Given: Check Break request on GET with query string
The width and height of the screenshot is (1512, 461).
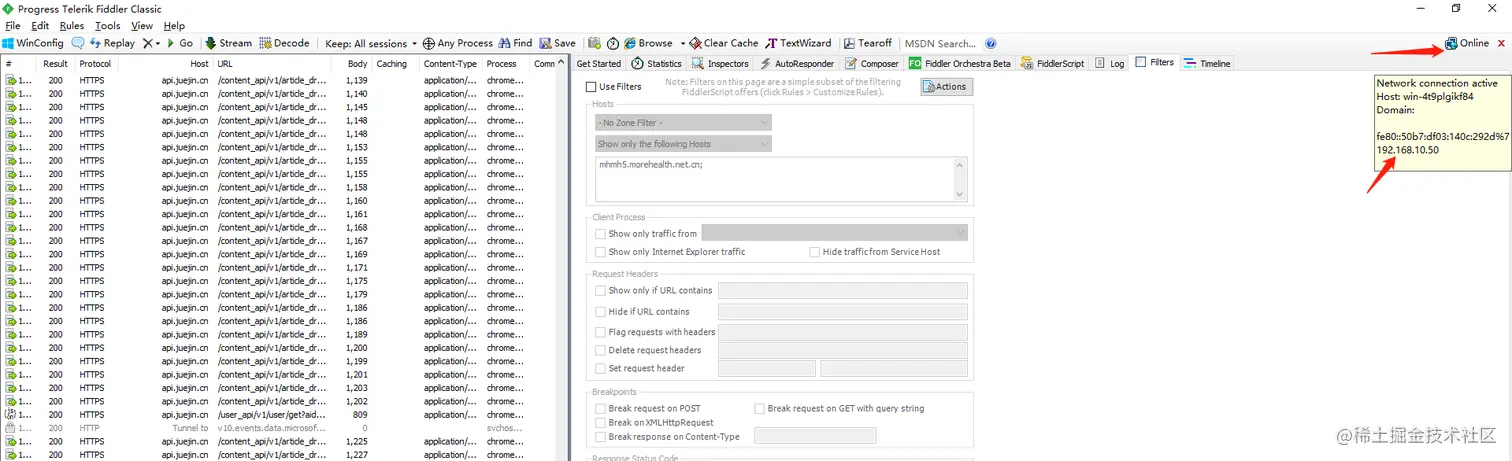Looking at the screenshot, I should click(759, 408).
